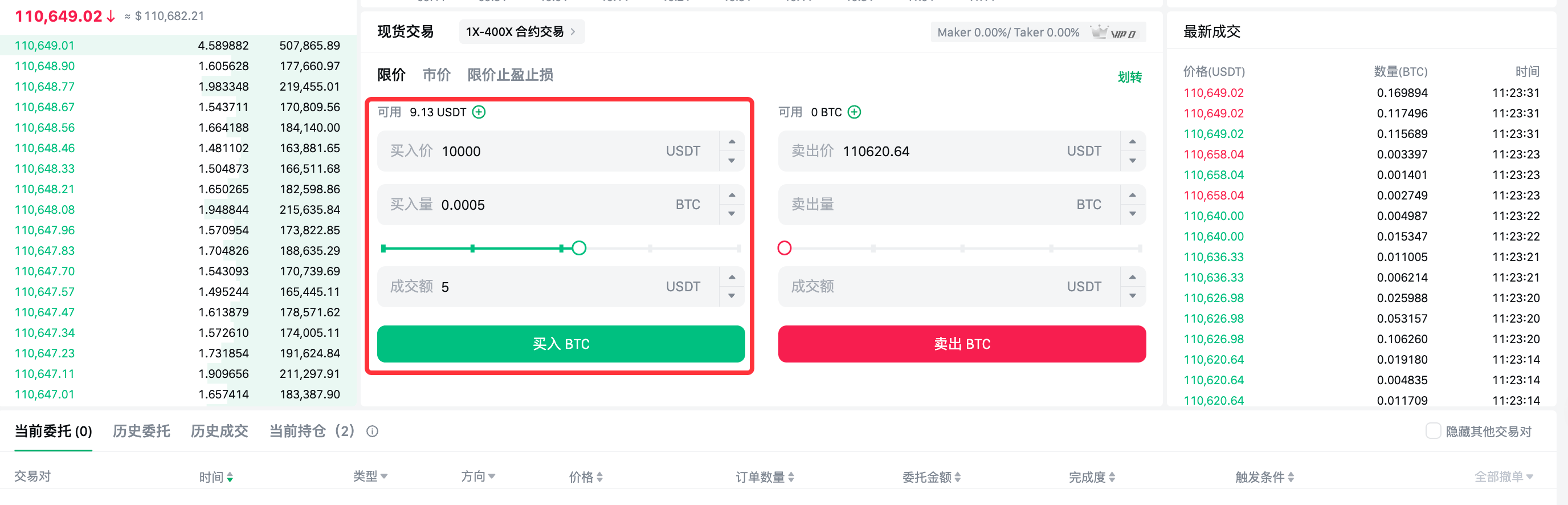The image size is (1568, 505).
Task: Increase the 买入价 with up arrow
Action: click(x=732, y=141)
